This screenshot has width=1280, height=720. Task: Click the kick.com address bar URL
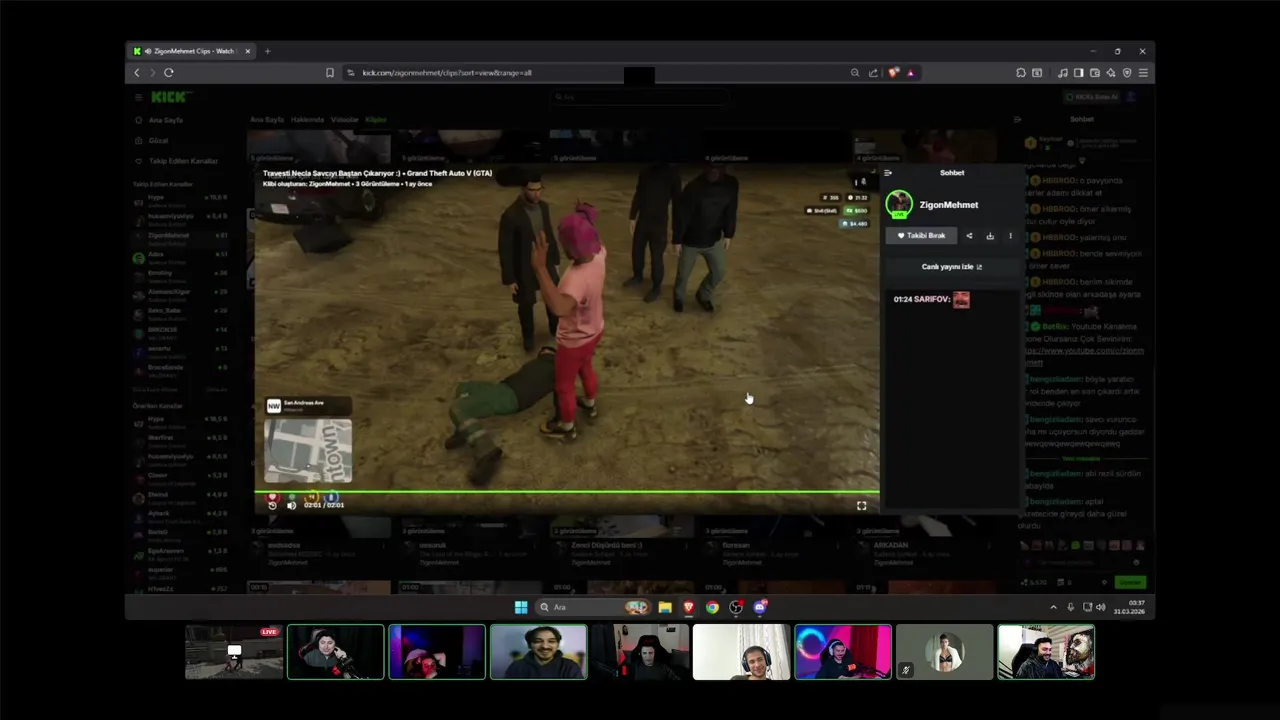coord(447,73)
